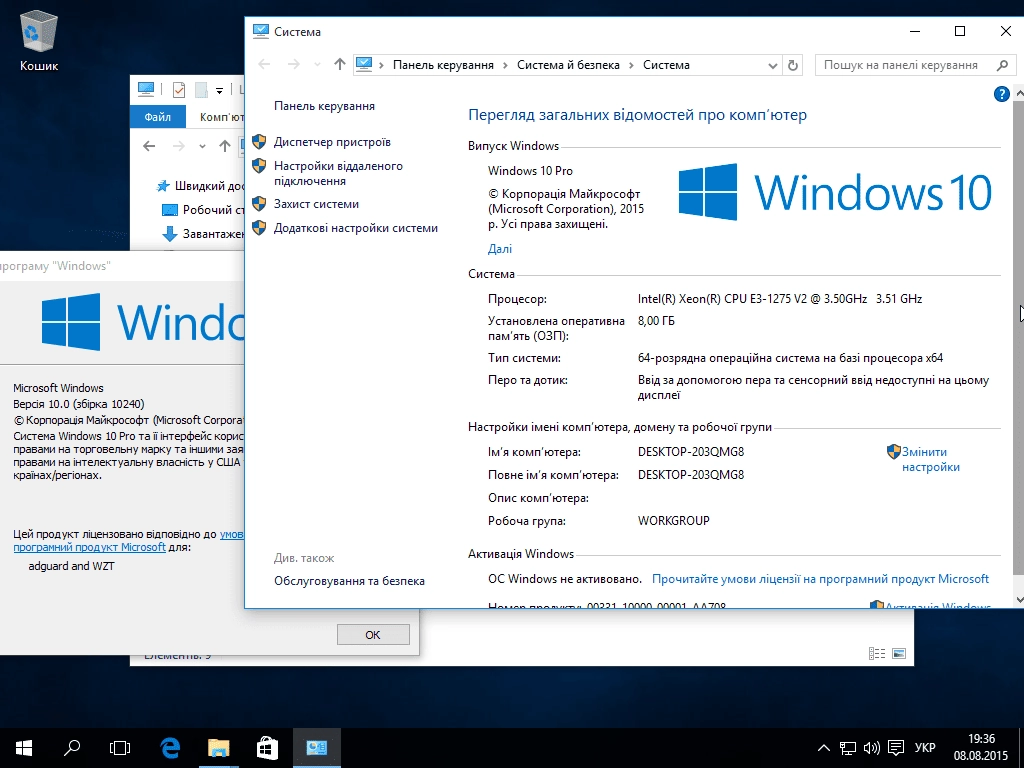Viewport: 1024px width, 768px height.
Task: Switch Explorer to large icons view
Action: (x=899, y=653)
